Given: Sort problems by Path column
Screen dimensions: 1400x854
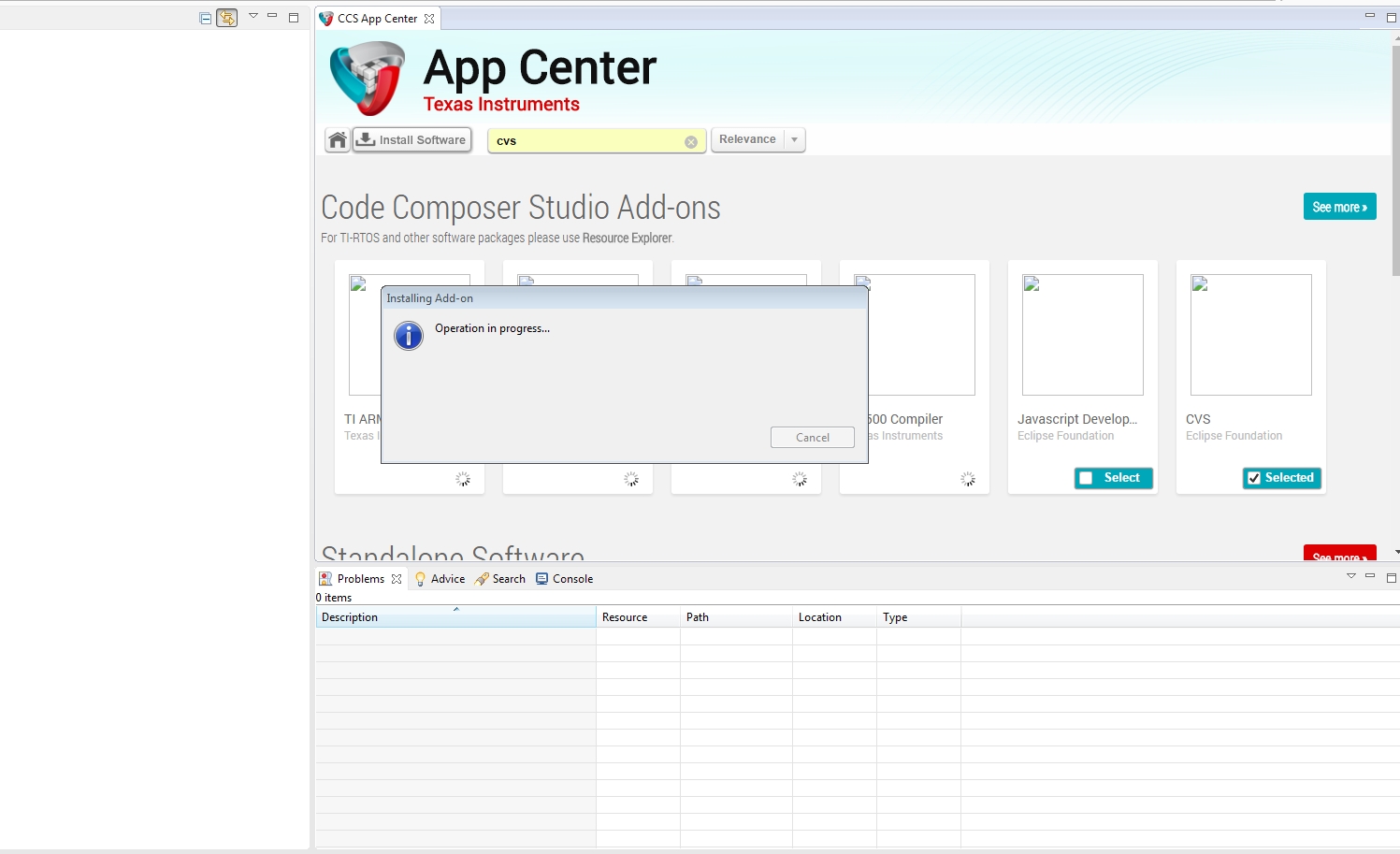Looking at the screenshot, I should coord(737,617).
